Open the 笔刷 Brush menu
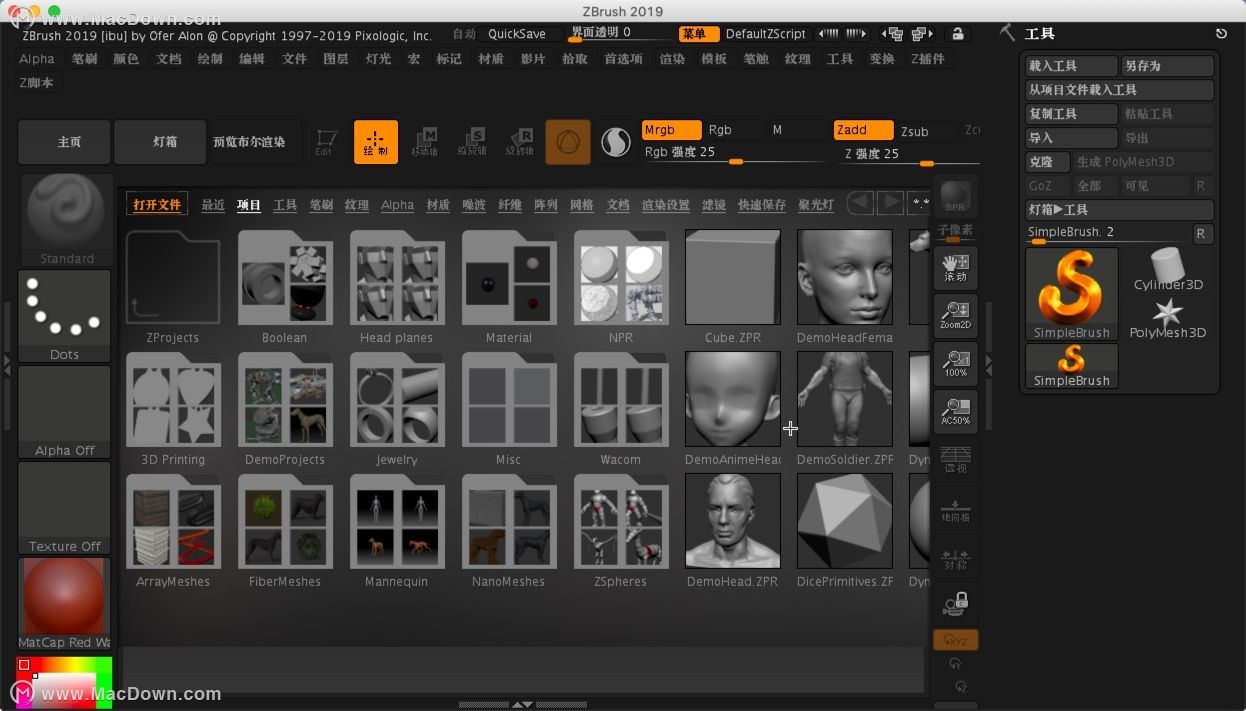 coord(84,59)
